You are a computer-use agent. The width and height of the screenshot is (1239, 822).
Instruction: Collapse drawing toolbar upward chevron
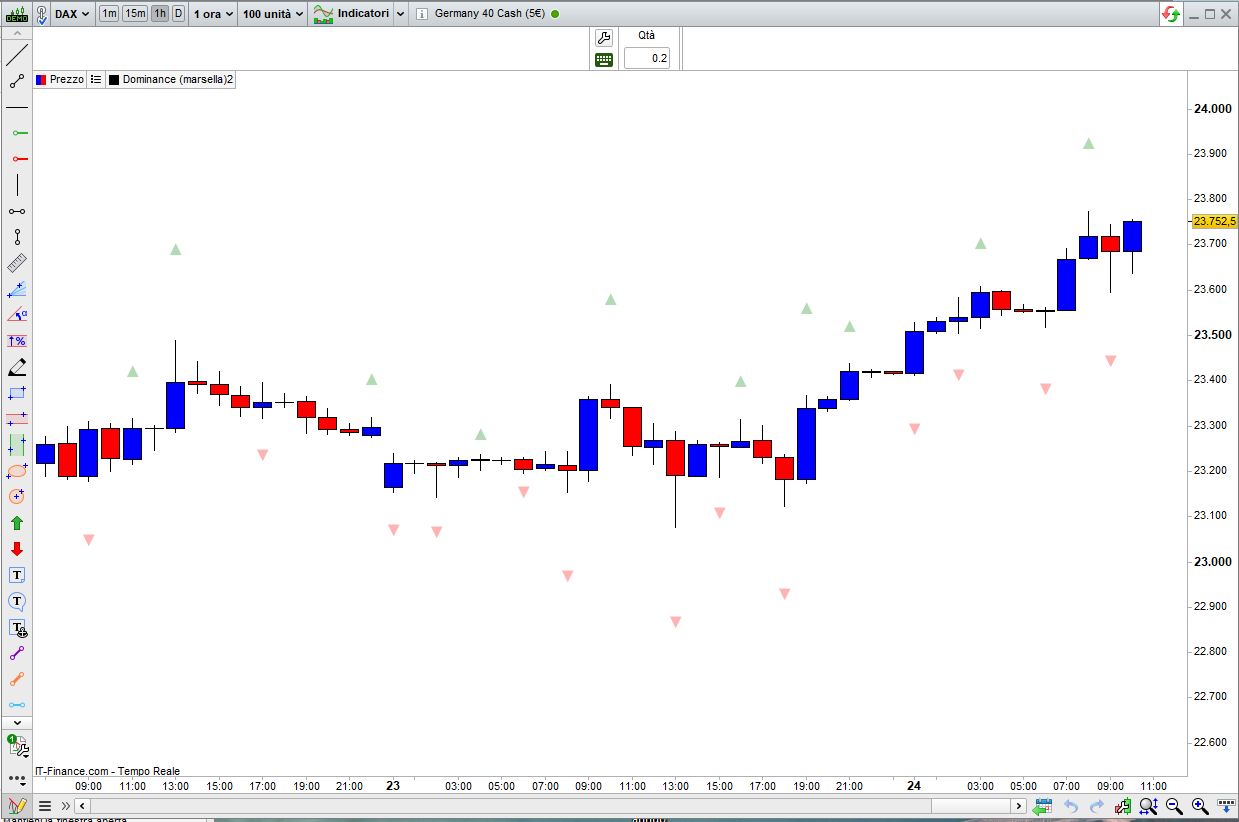pos(17,32)
